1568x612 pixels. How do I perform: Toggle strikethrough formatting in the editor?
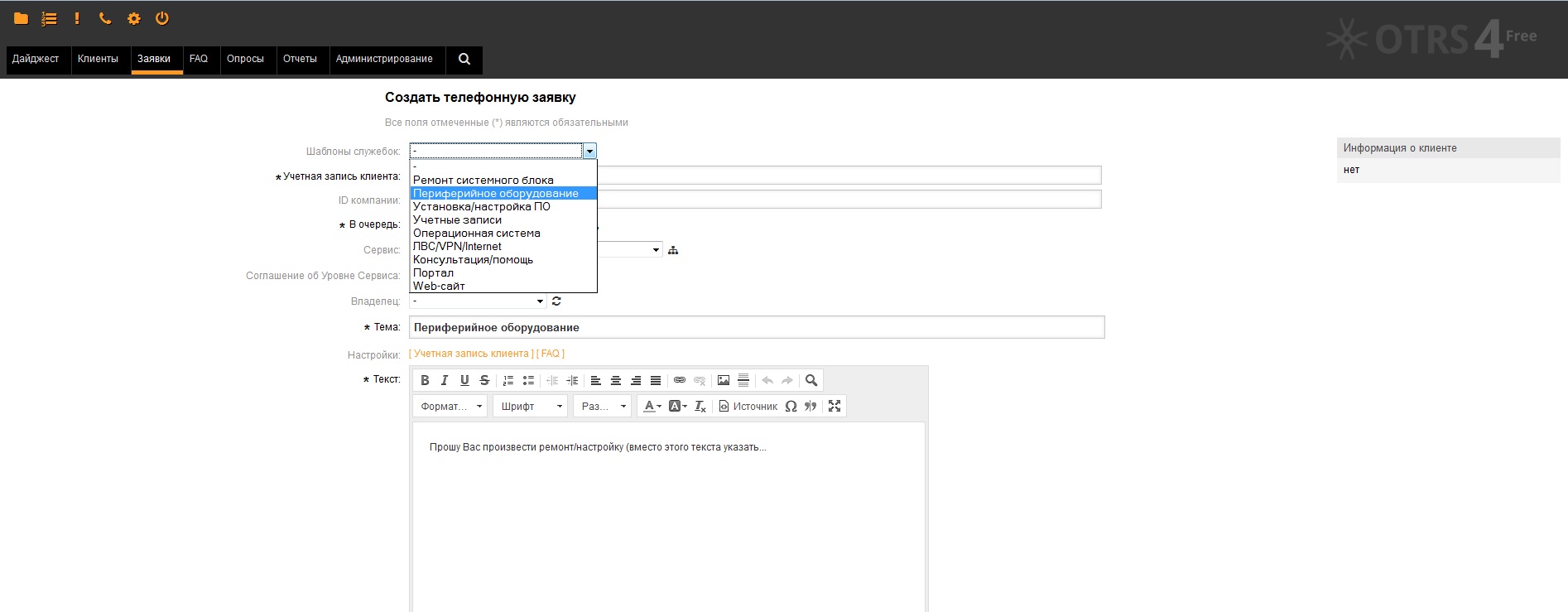point(484,380)
